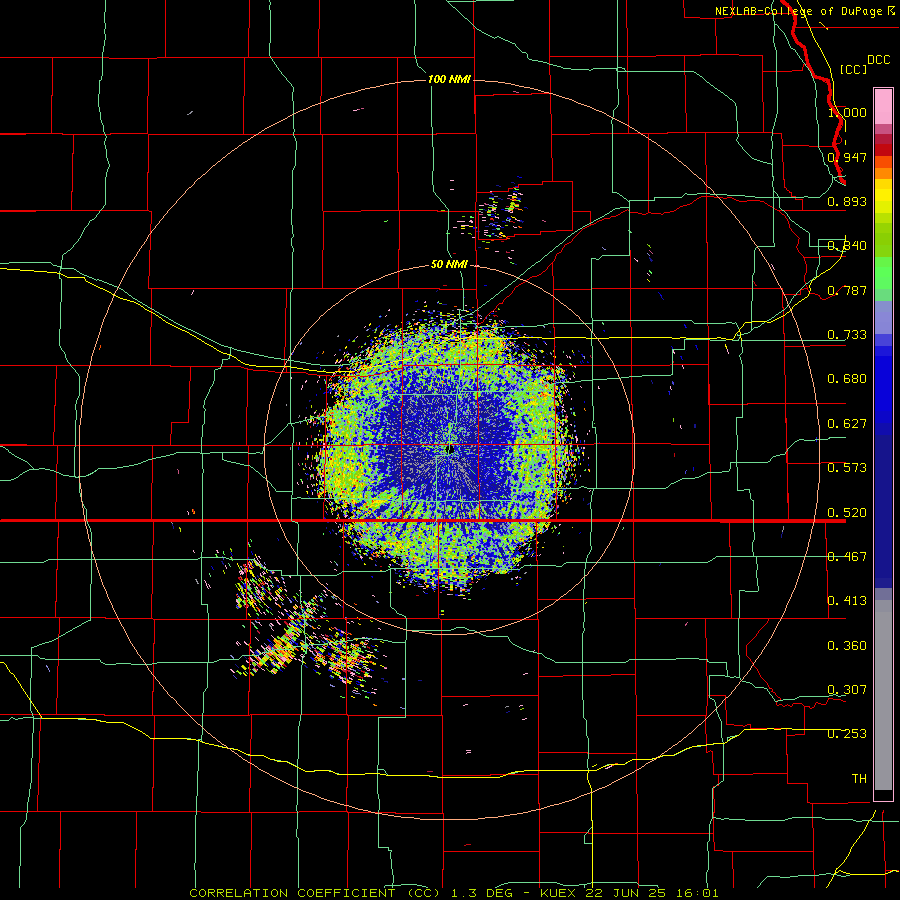Click the [CC] legend unit label
This screenshot has width=900, height=900.
tap(853, 69)
